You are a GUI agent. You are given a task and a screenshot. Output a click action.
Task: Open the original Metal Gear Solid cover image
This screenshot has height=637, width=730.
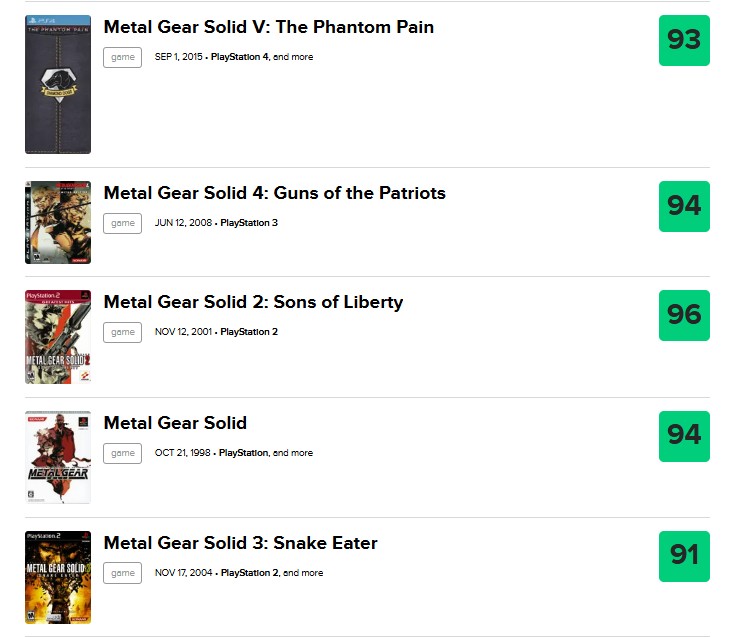click(x=58, y=457)
